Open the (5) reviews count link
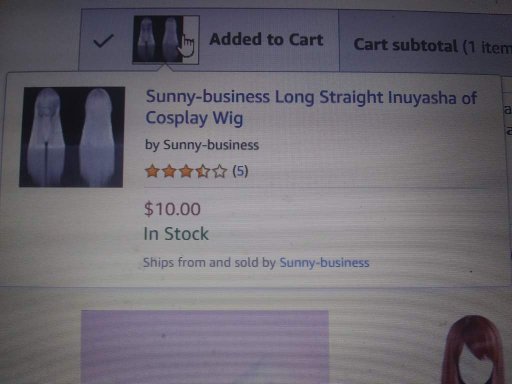 coord(240,171)
